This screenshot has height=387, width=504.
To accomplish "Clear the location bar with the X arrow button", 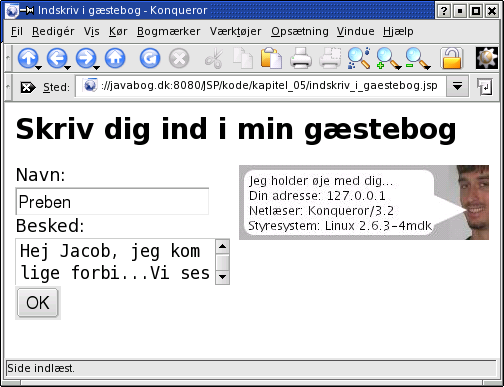I will [x=28, y=87].
